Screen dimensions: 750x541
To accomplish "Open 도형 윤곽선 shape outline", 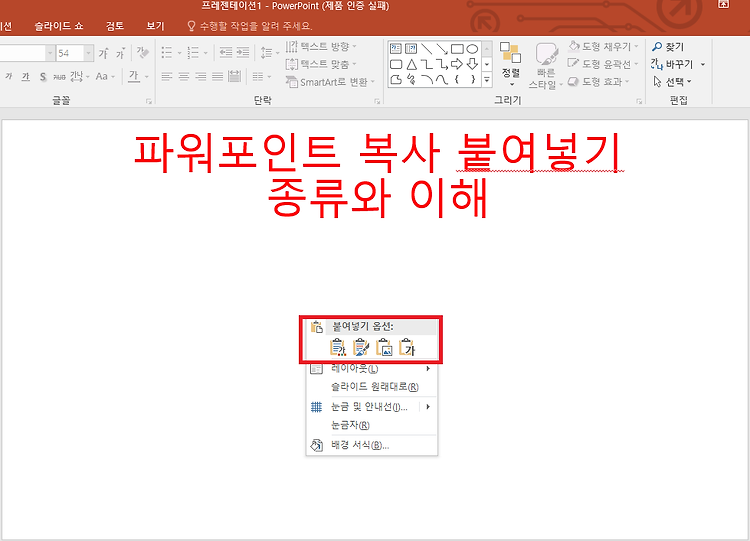I will (604, 64).
